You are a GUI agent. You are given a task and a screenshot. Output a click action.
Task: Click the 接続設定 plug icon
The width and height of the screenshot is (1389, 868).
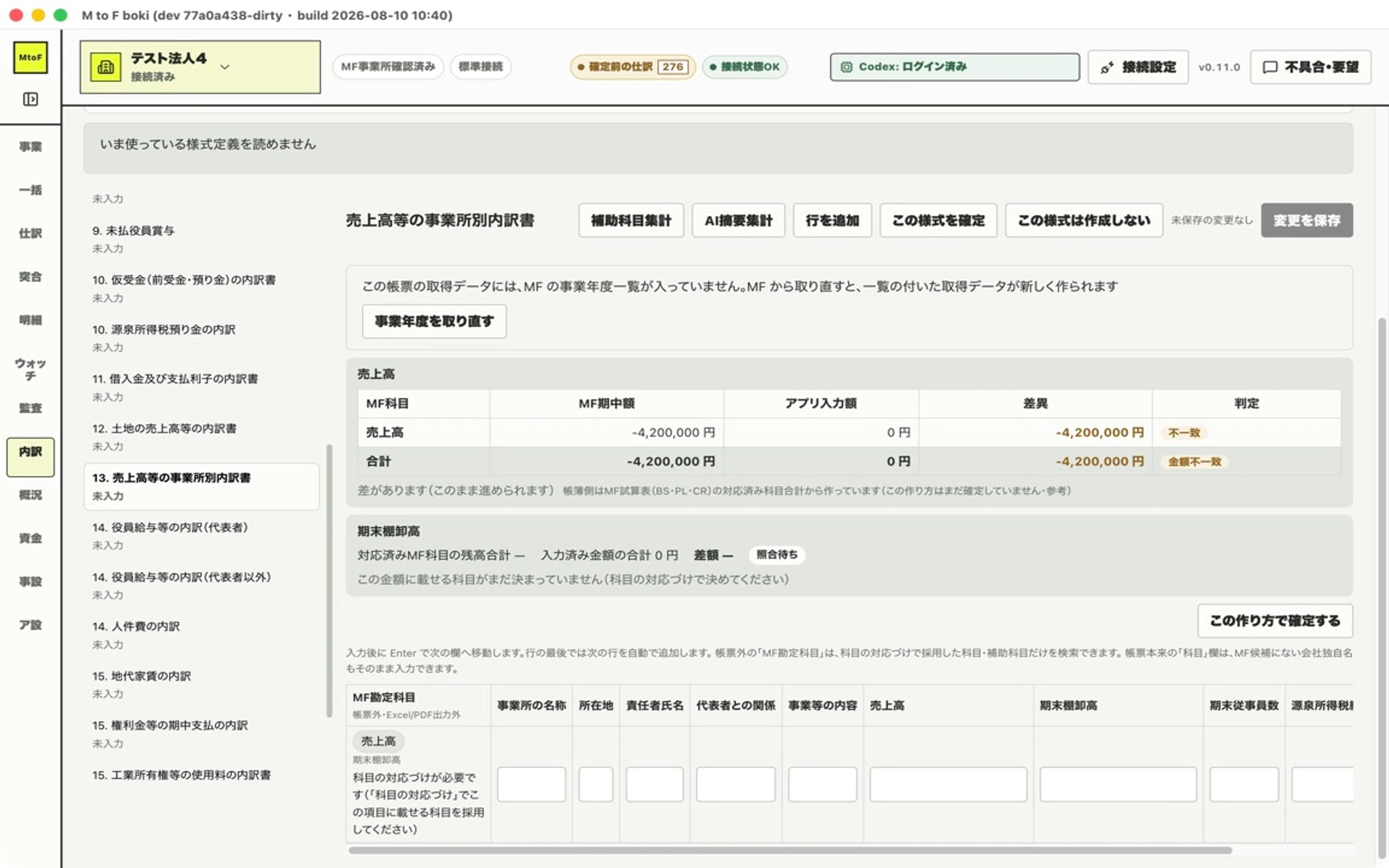click(x=1107, y=67)
